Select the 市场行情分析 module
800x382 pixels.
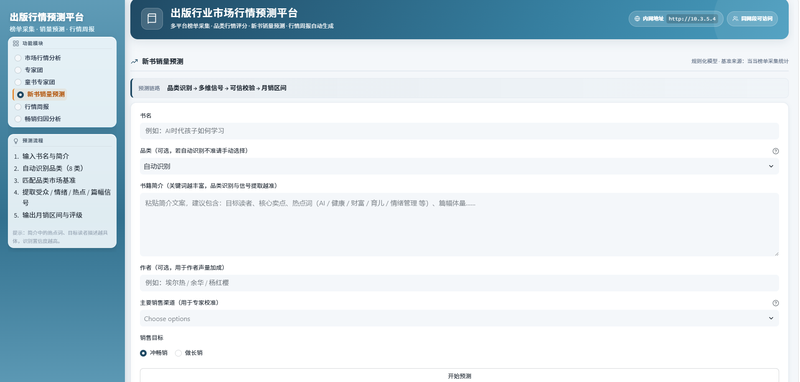click(x=38, y=58)
